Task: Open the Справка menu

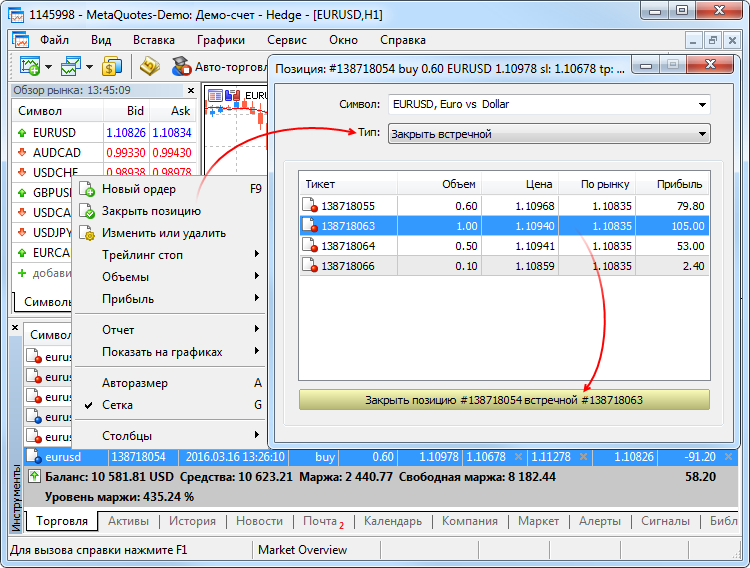Action: click(403, 40)
